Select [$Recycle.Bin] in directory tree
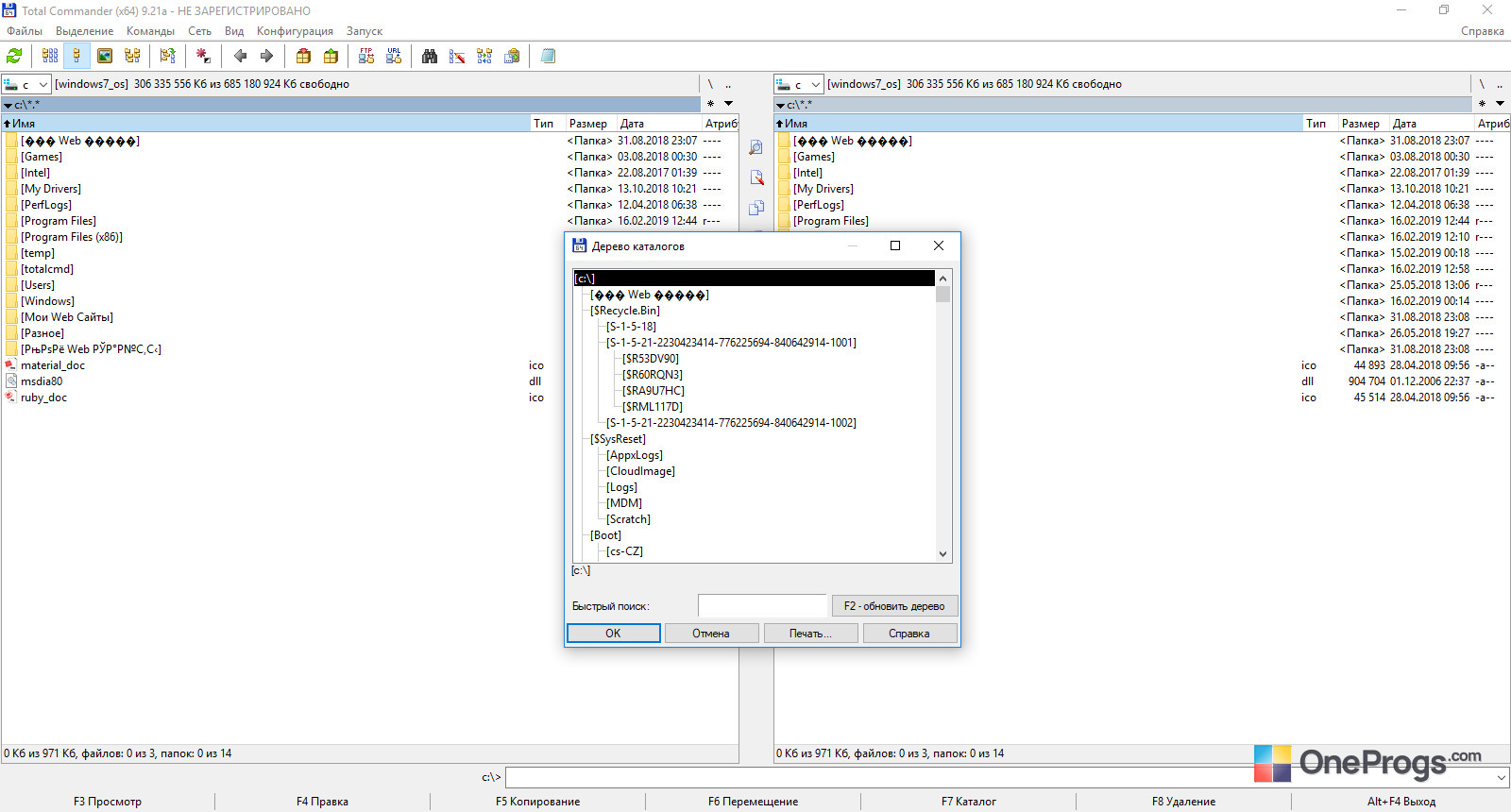Image resolution: width=1511 pixels, height=812 pixels. (x=625, y=311)
